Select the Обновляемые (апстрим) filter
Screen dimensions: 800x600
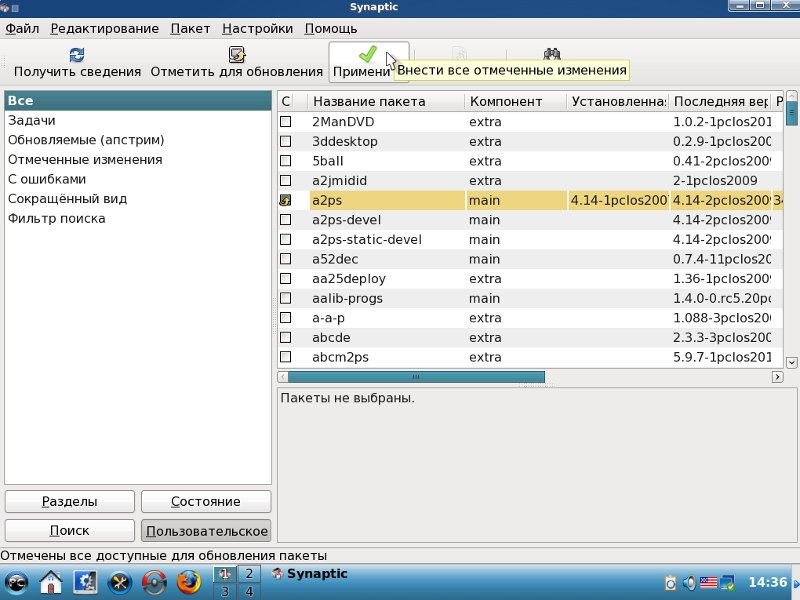coord(86,140)
